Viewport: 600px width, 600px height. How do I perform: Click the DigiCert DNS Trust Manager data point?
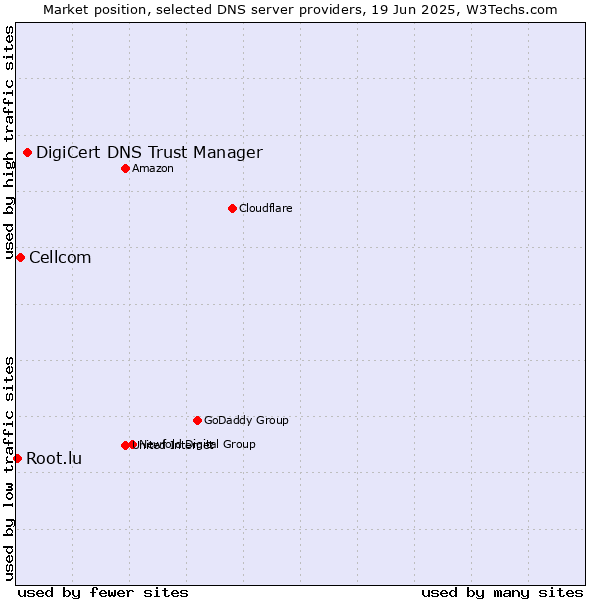tap(27, 153)
